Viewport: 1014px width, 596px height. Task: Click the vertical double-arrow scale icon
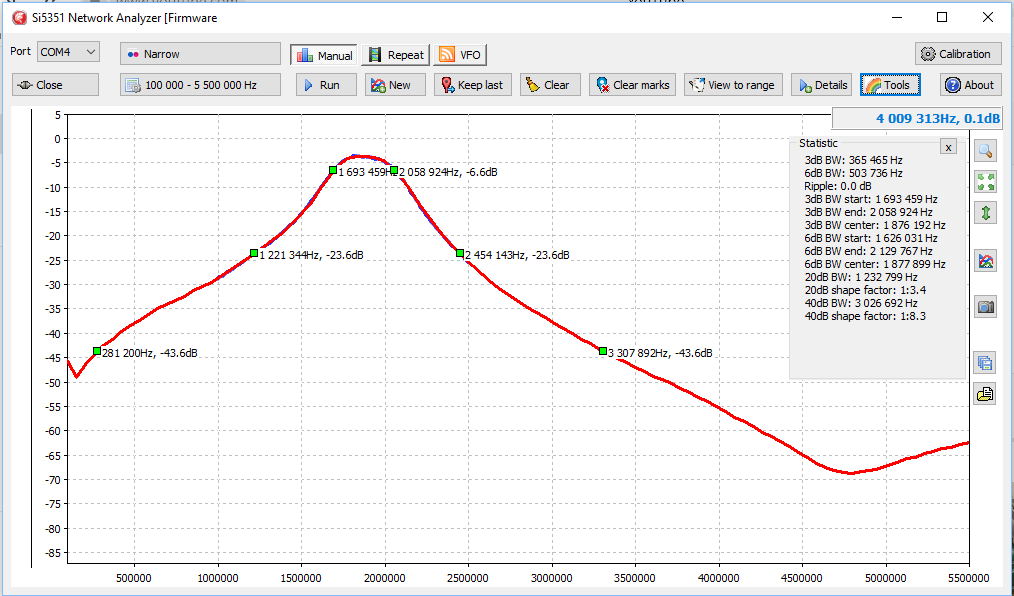(985, 213)
